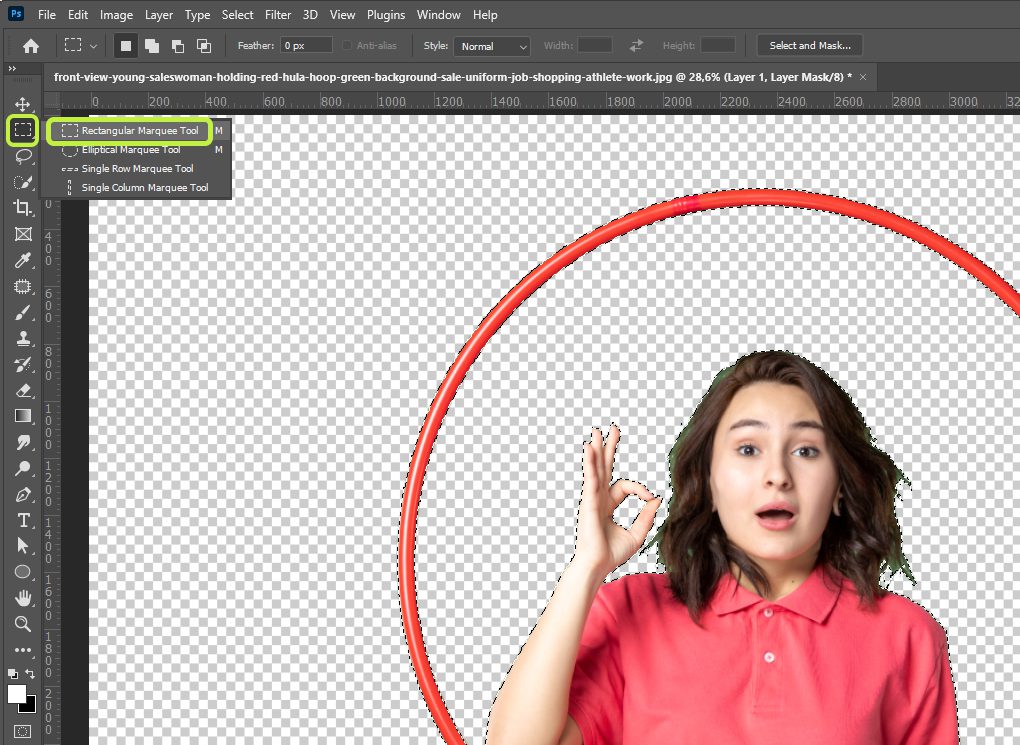Viewport: 1020px width, 745px height.
Task: Select the Smudge tool
Action: tap(23, 442)
